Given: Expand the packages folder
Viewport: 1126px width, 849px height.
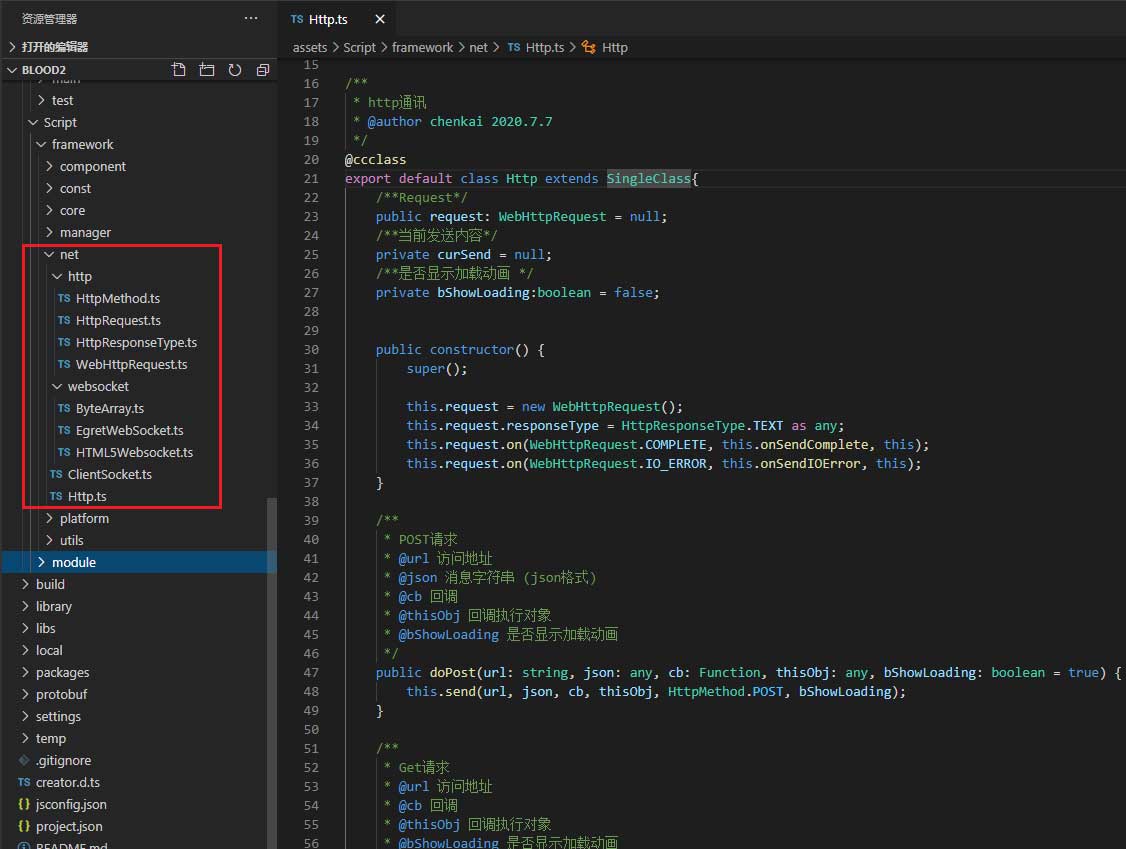Looking at the screenshot, I should [x=25, y=672].
